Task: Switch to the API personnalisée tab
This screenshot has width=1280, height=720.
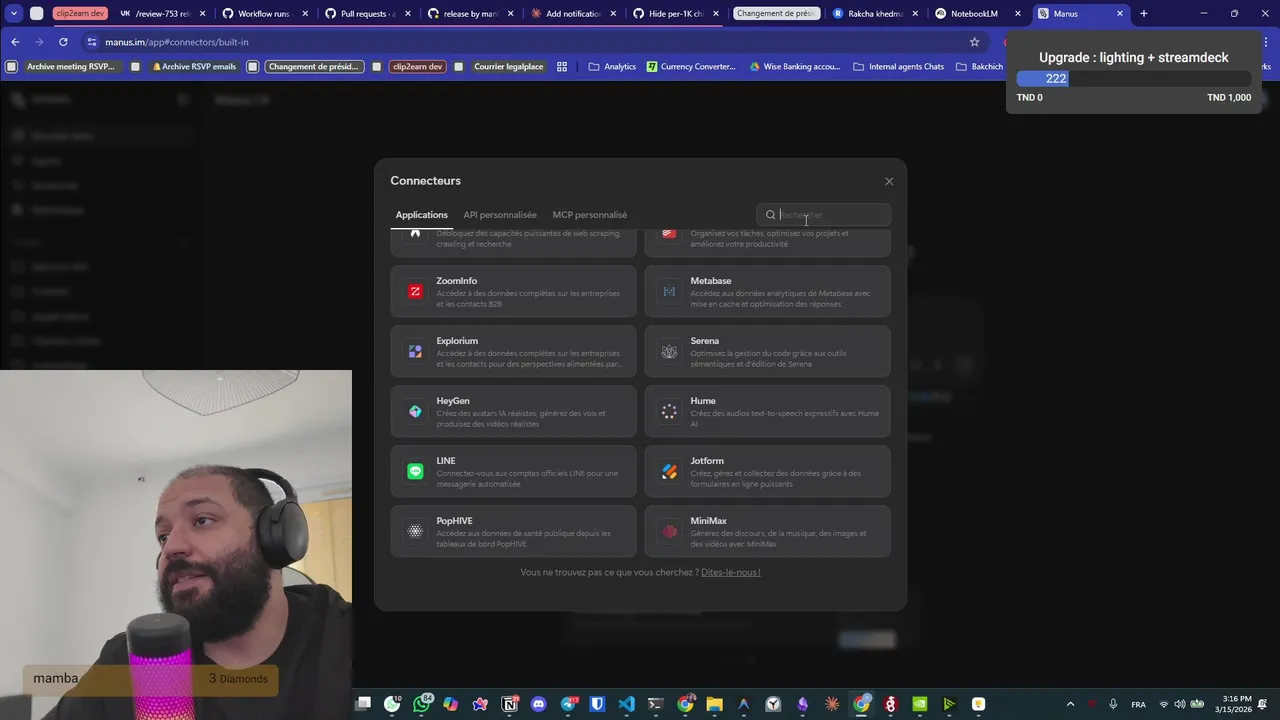Action: (x=500, y=215)
